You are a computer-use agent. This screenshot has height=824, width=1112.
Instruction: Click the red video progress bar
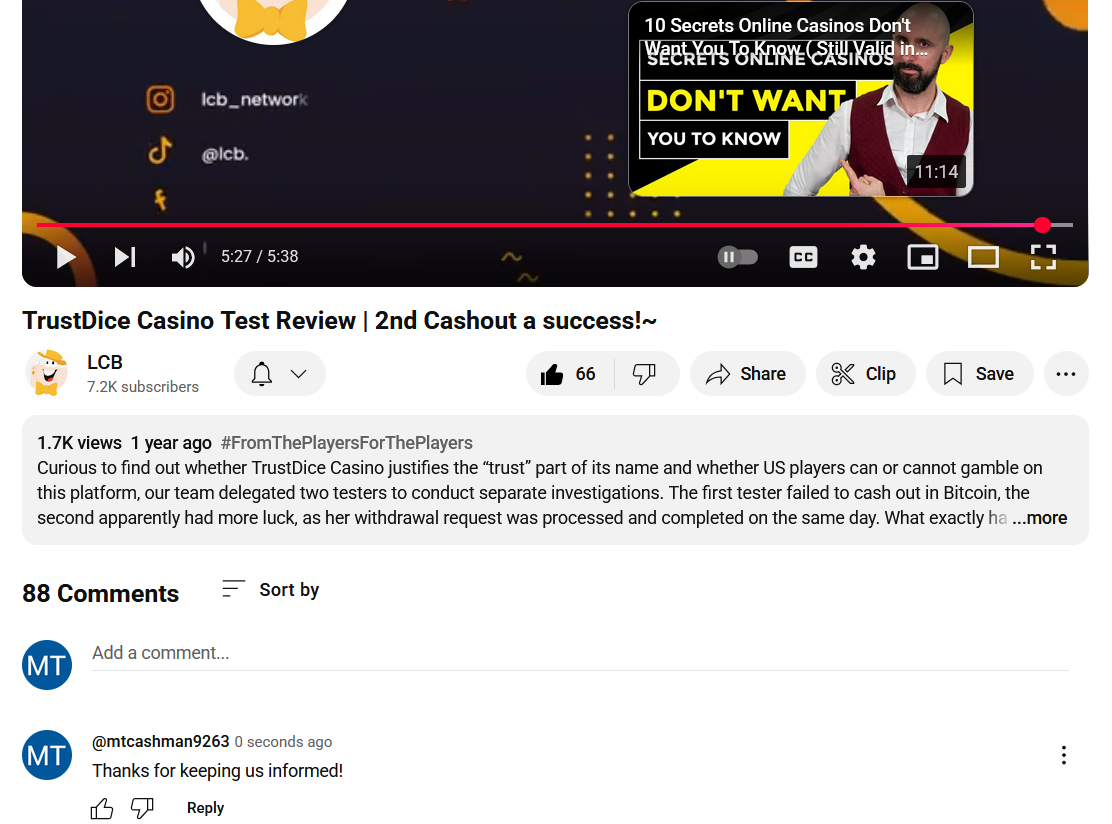[x=539, y=225]
